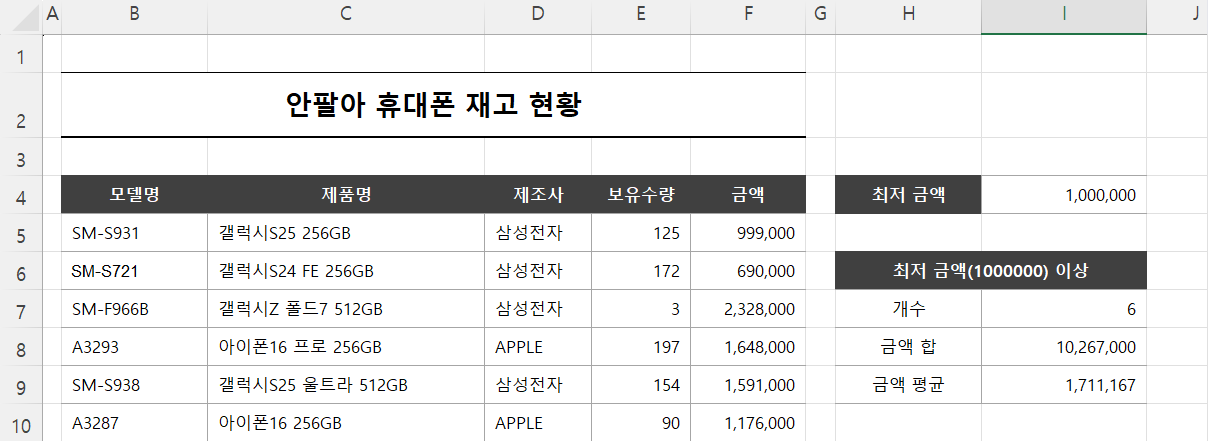Select row 7 header
1208x441 pixels.
coord(21,309)
